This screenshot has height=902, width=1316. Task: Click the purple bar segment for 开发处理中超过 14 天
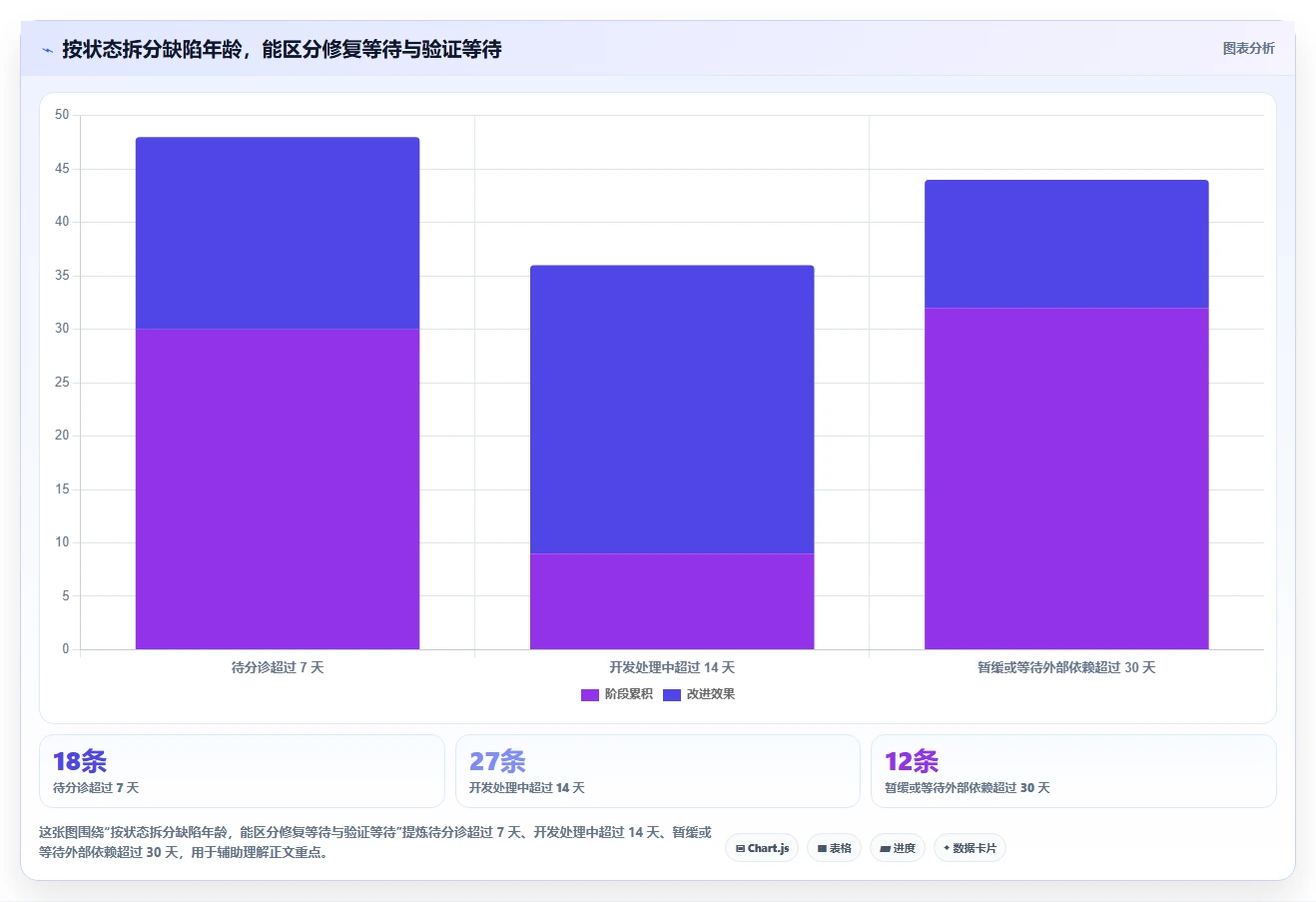coord(672,601)
